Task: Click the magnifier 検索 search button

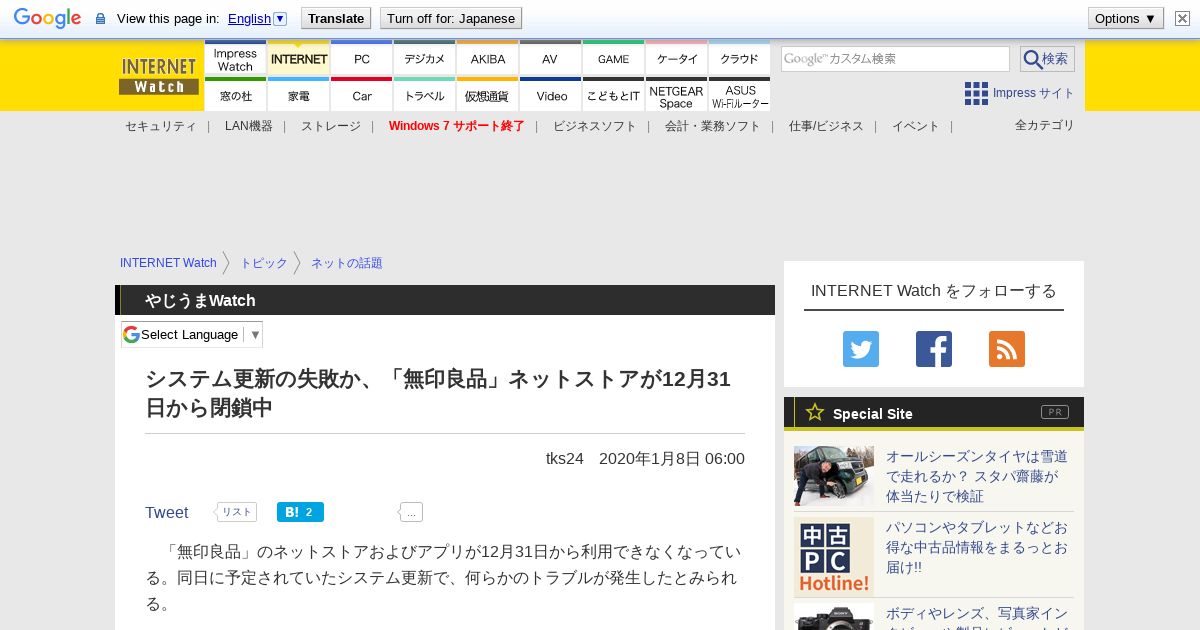Action: pos(1047,59)
